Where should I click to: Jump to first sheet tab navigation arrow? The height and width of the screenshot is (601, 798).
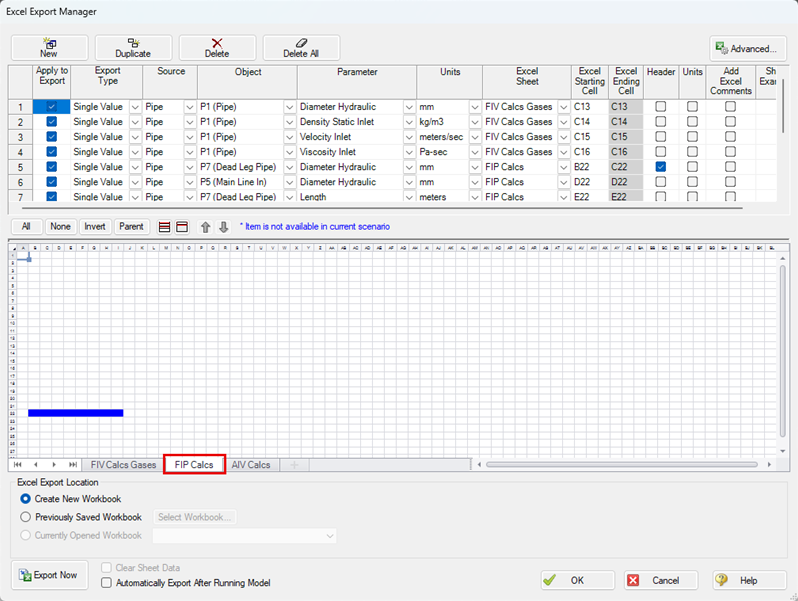19,465
